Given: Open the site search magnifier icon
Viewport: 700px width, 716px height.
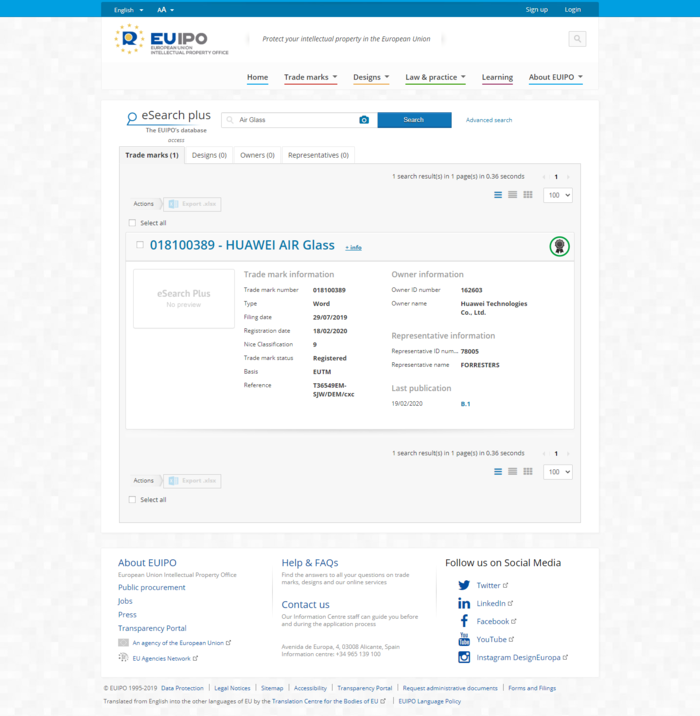Looking at the screenshot, I should [x=577, y=39].
